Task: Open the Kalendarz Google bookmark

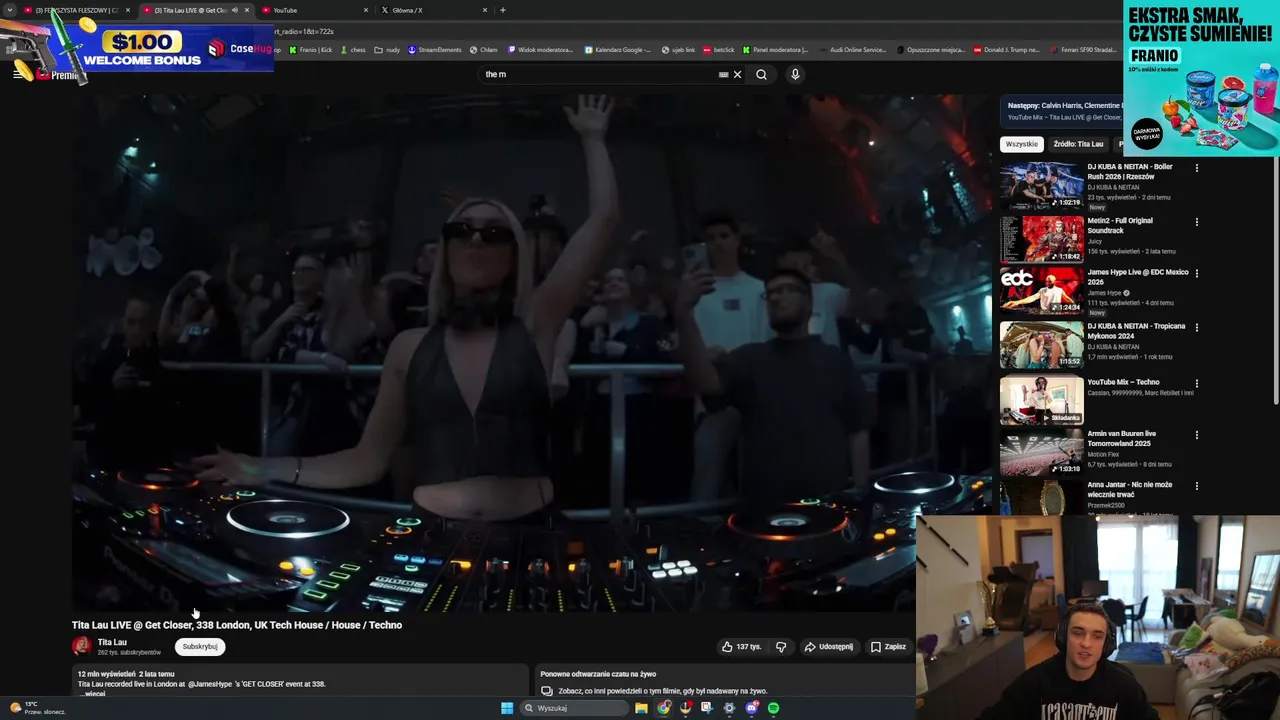Action: (x=618, y=50)
